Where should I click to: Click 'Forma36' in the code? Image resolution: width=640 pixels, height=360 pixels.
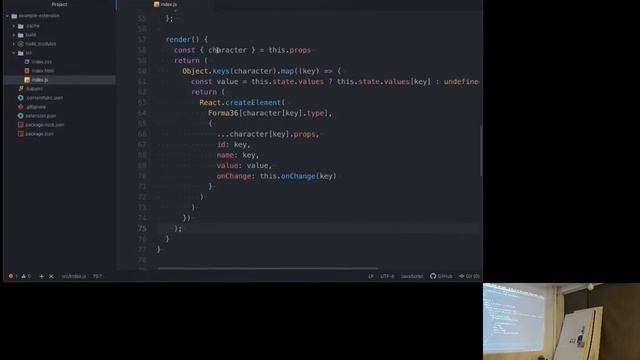coord(223,113)
